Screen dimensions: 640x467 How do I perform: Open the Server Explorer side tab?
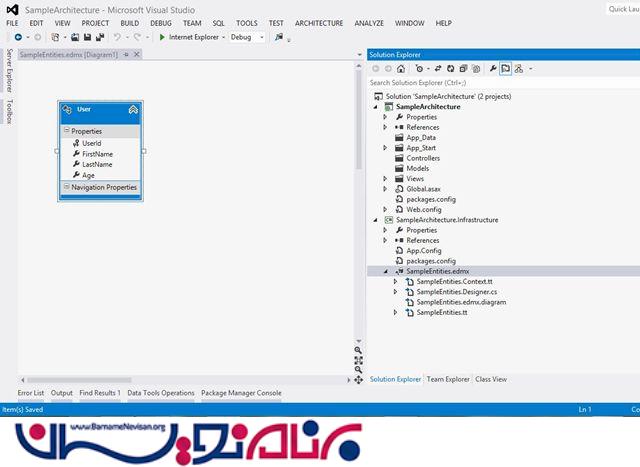pyautogui.click(x=9, y=70)
